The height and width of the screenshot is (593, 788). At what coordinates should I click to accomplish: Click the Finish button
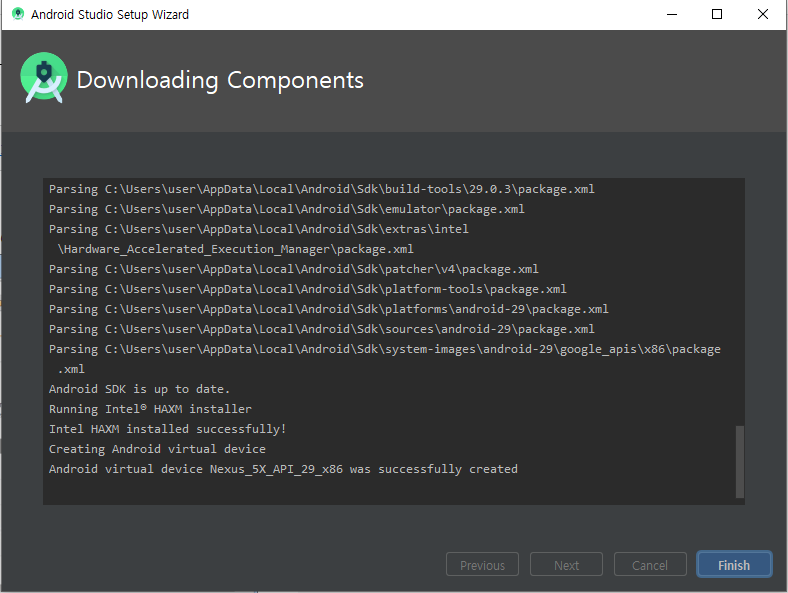734,564
